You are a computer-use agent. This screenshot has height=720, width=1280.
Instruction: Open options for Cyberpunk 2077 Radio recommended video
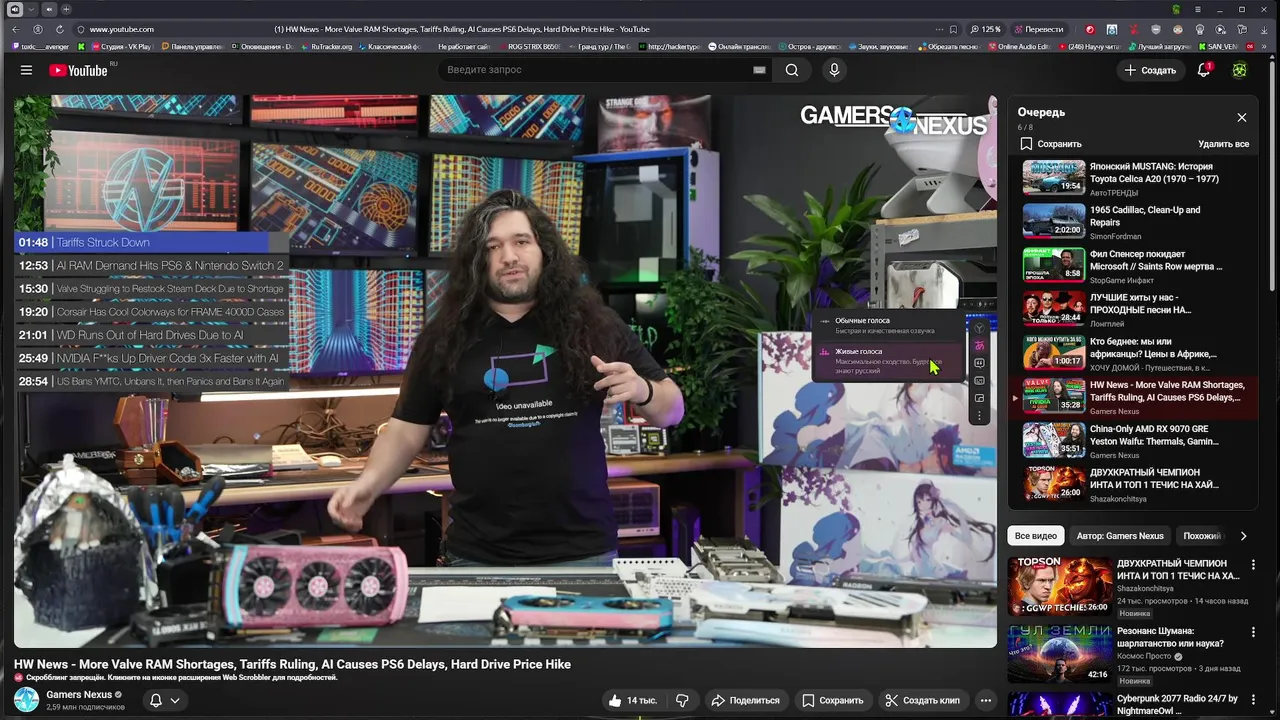[1253, 700]
